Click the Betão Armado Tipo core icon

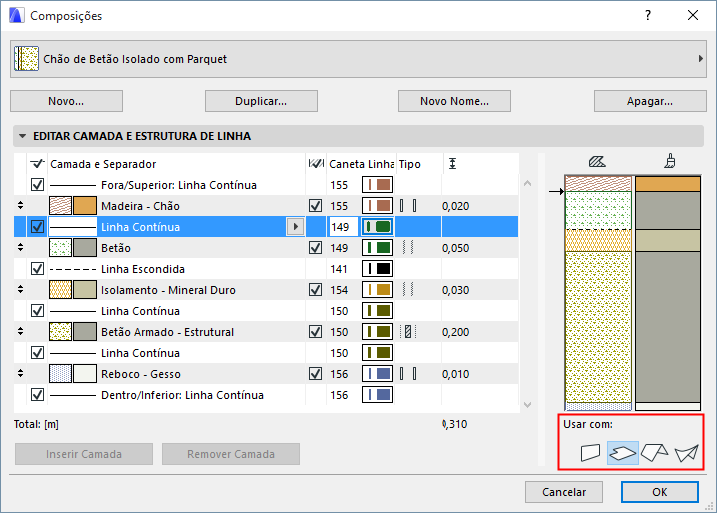[x=408, y=332]
